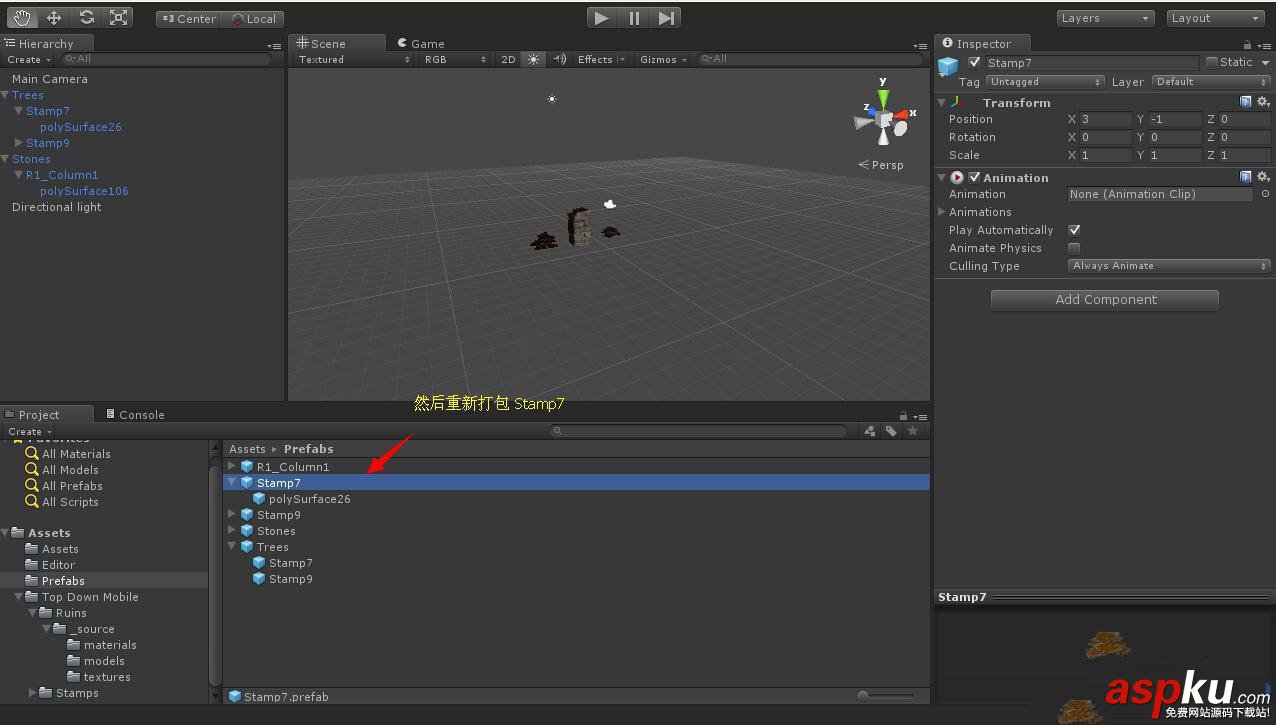This screenshot has height=725, width=1276.
Task: Open the scene Effects menu
Action: tap(601, 59)
